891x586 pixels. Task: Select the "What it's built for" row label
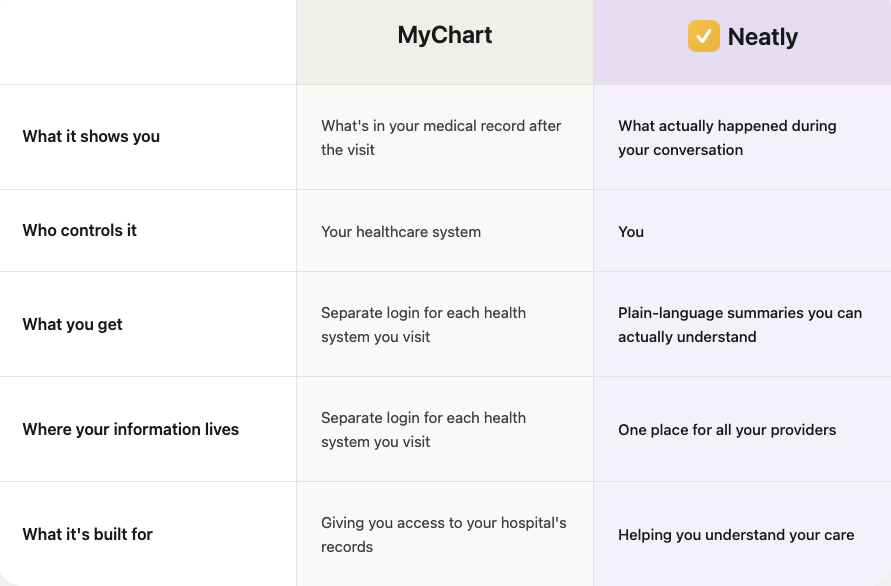coord(88,534)
